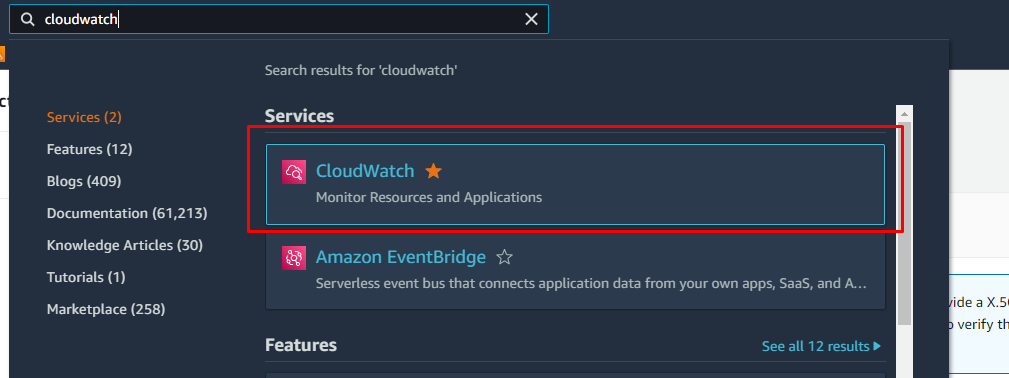Click the Amazon EventBridge service icon
The image size is (1009, 378).
click(293, 258)
